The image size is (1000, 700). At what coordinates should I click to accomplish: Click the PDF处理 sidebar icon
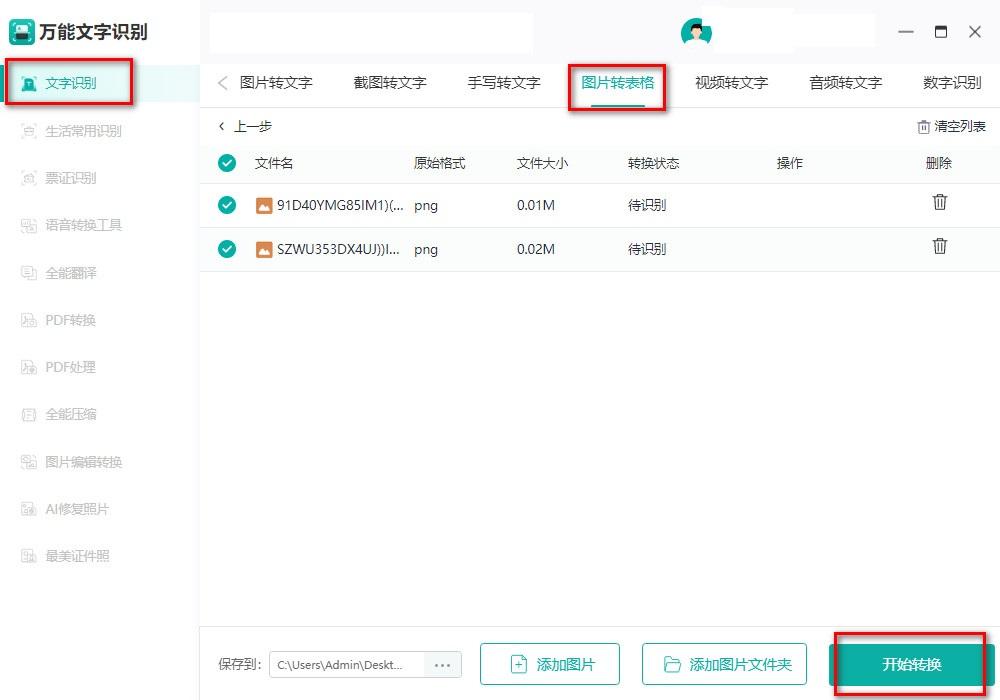point(29,367)
